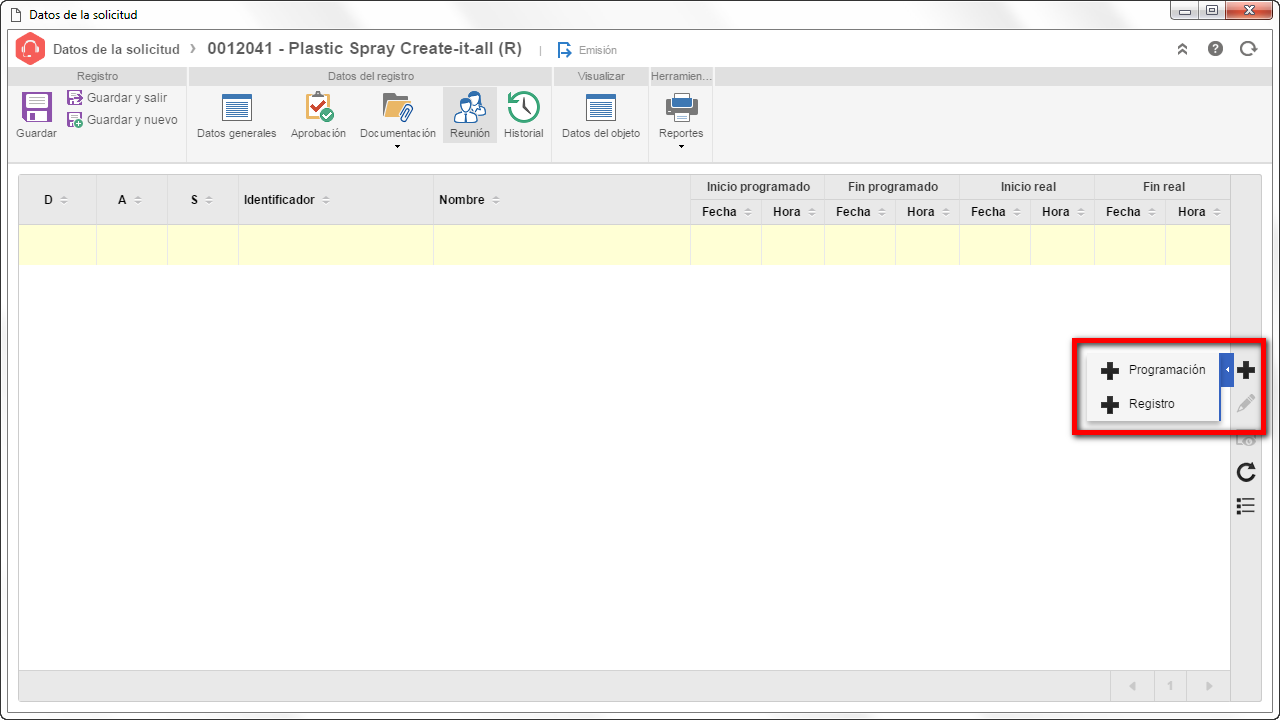The image size is (1280, 720).
Task: Open Datos del objeto view
Action: coord(601,116)
